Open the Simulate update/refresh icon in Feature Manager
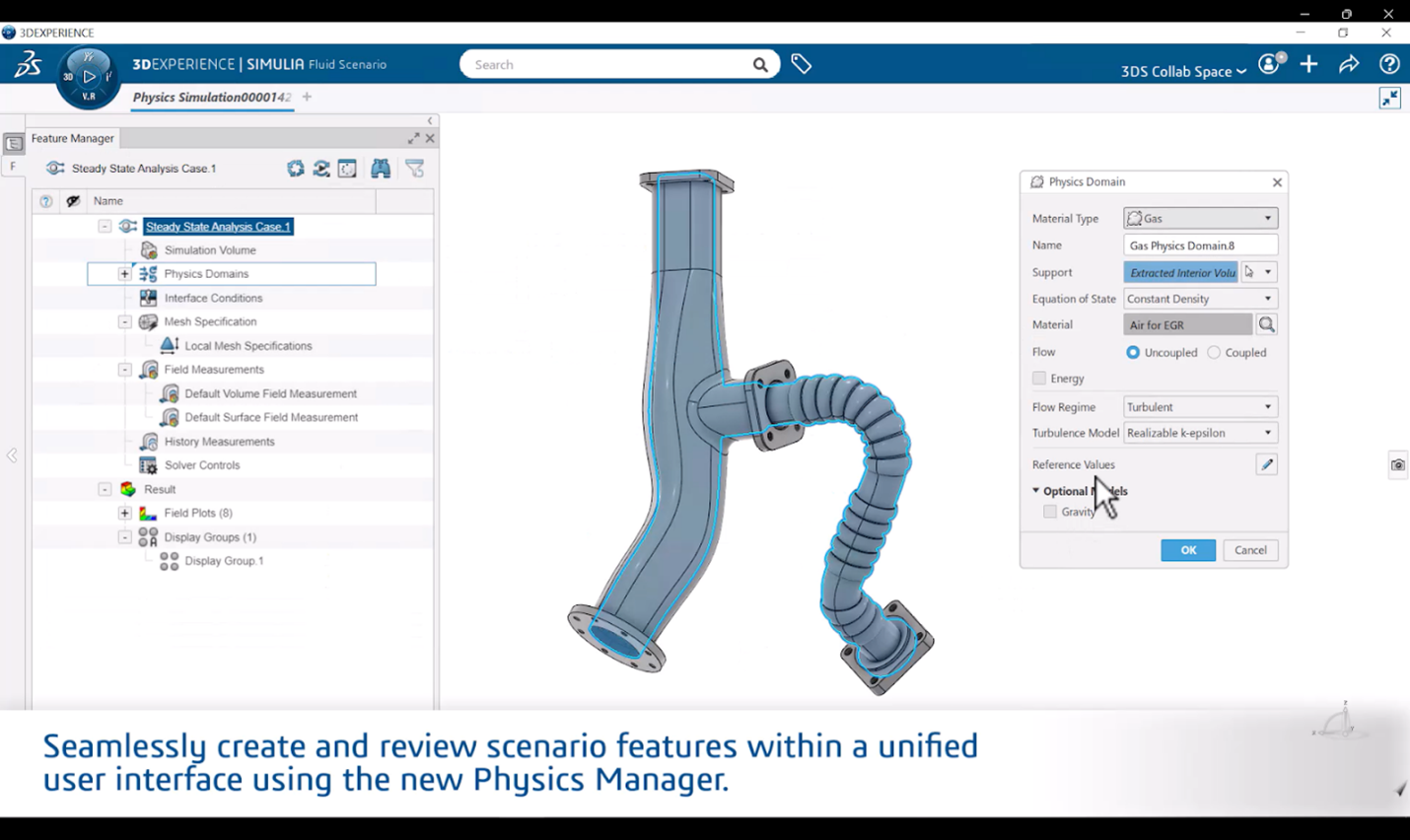The height and width of the screenshot is (840, 1410). (321, 168)
